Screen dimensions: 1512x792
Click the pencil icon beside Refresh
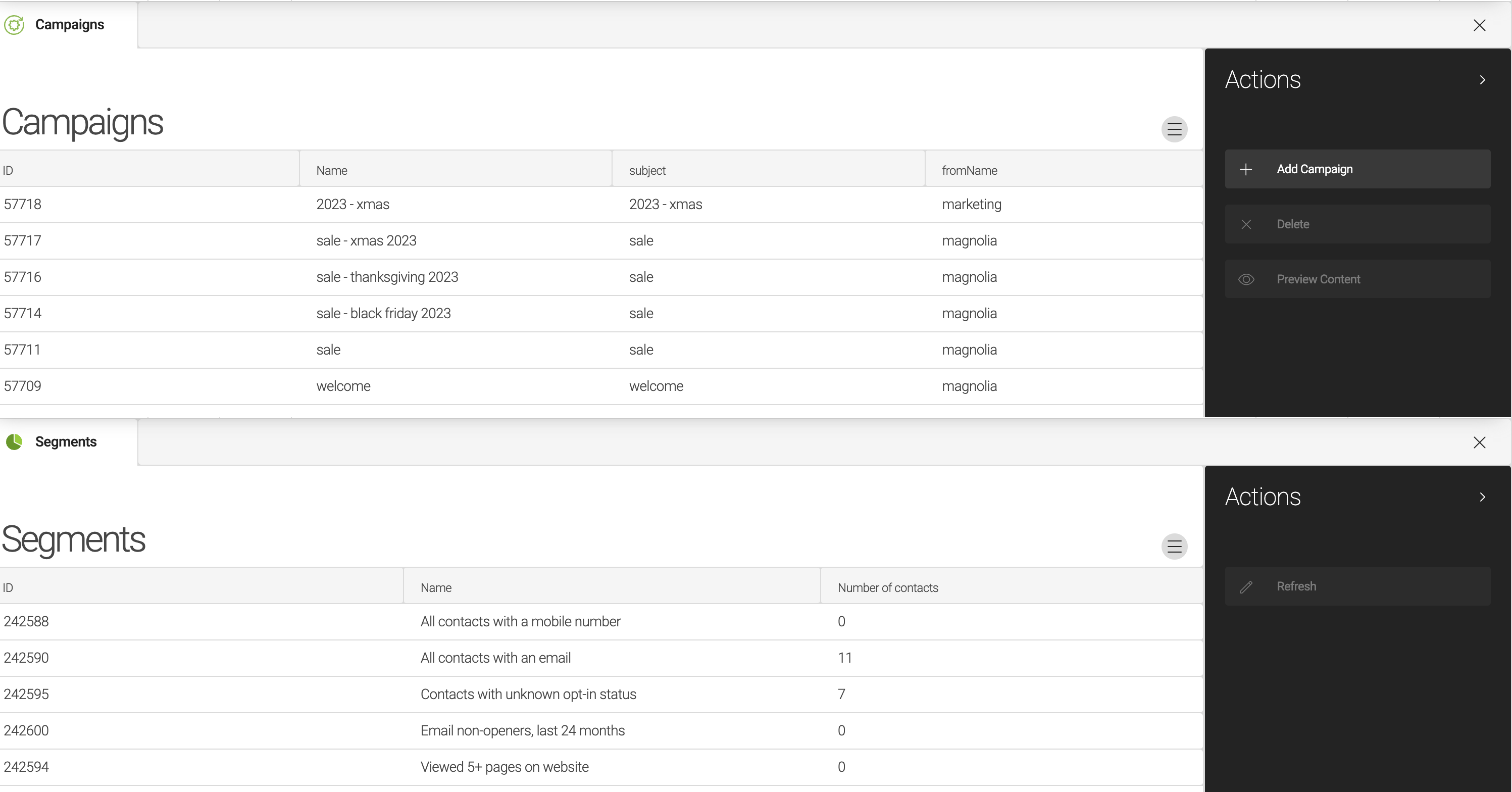[1245, 586]
